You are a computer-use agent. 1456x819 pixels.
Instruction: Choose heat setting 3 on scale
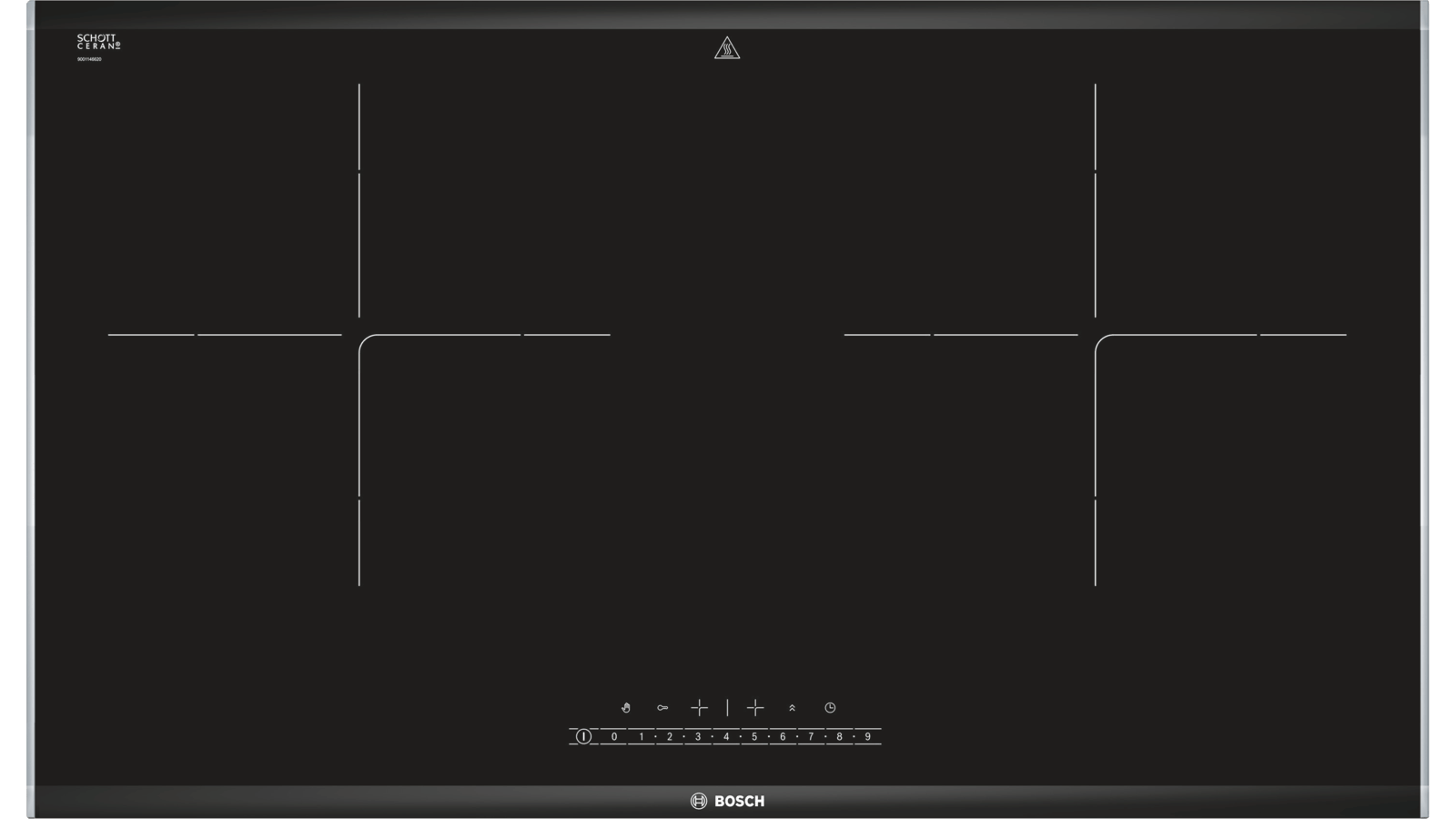(698, 736)
